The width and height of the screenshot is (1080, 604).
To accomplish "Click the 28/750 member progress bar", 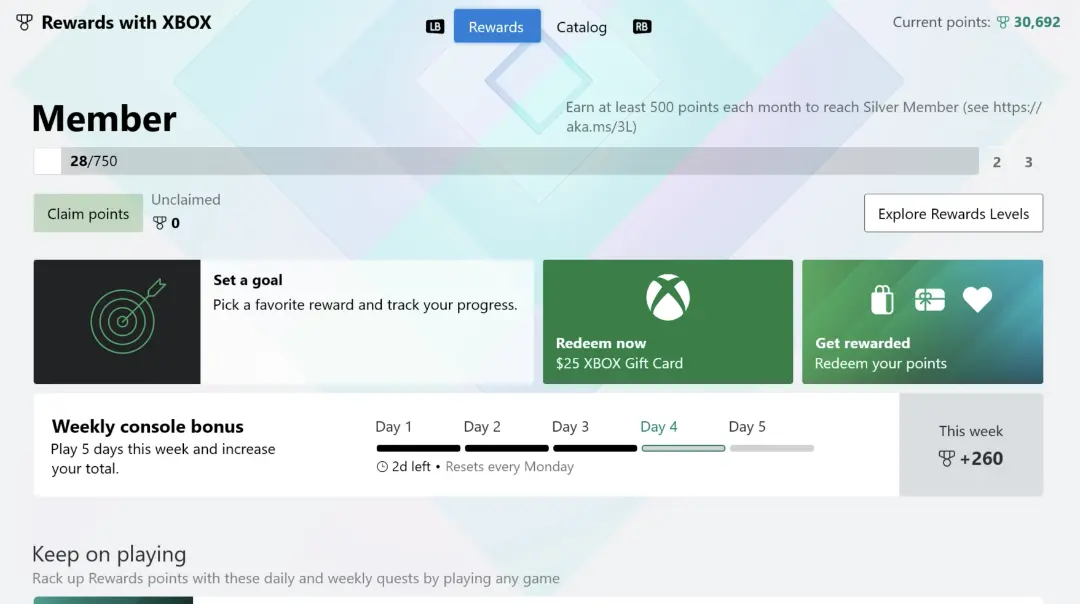I will [x=506, y=161].
